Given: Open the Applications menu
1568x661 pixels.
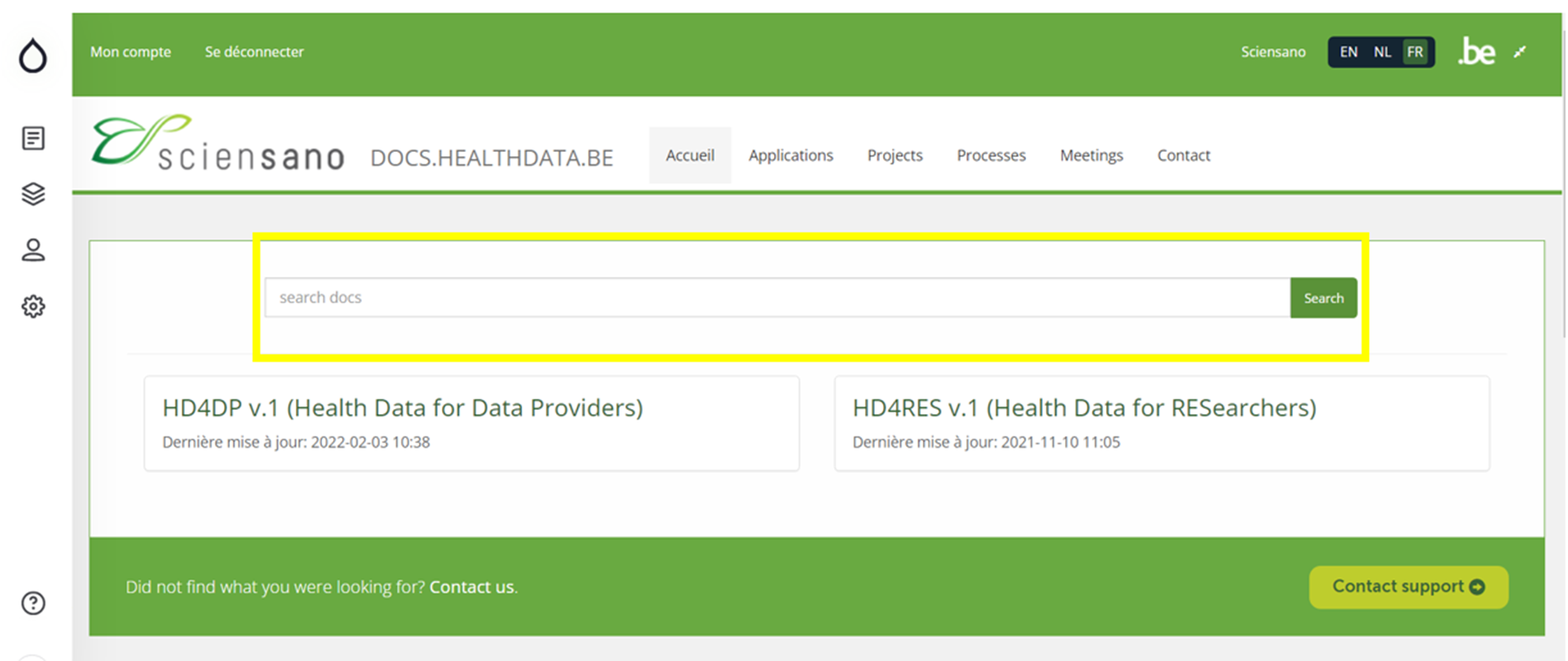Looking at the screenshot, I should coord(791,155).
